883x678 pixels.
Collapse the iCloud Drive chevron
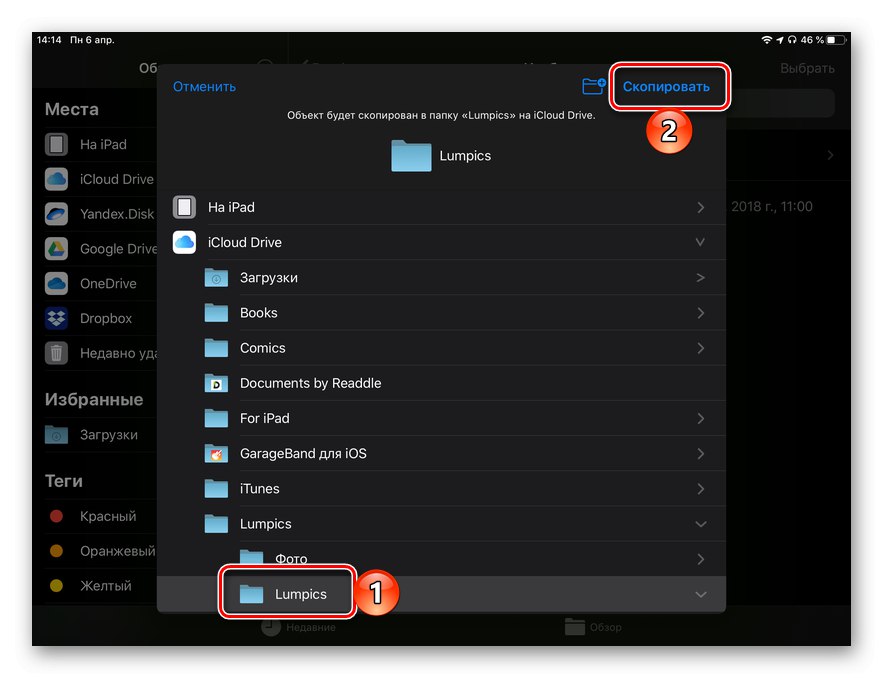[x=700, y=242]
